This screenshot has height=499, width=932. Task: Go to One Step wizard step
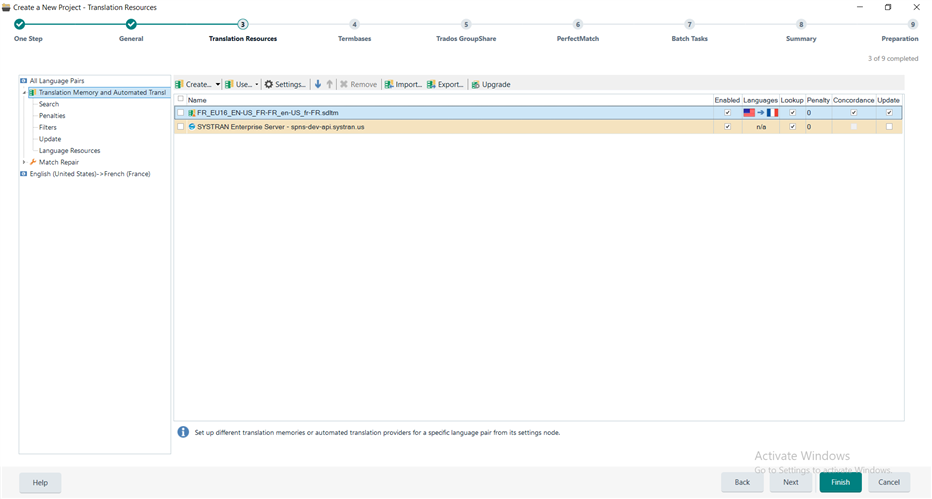[20, 24]
